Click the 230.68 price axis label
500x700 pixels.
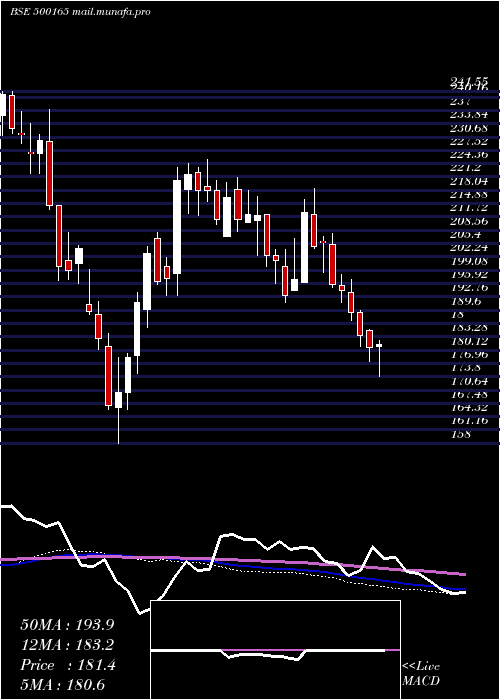[468, 128]
